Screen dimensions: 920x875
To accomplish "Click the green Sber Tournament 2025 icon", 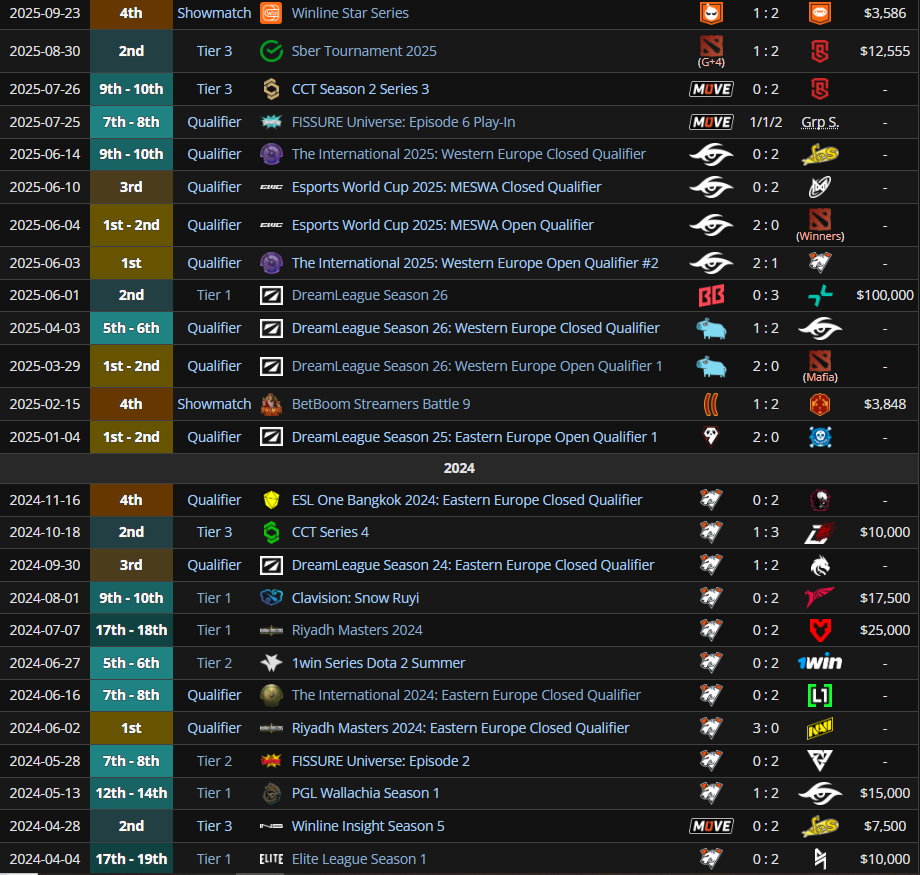I will click(x=271, y=51).
